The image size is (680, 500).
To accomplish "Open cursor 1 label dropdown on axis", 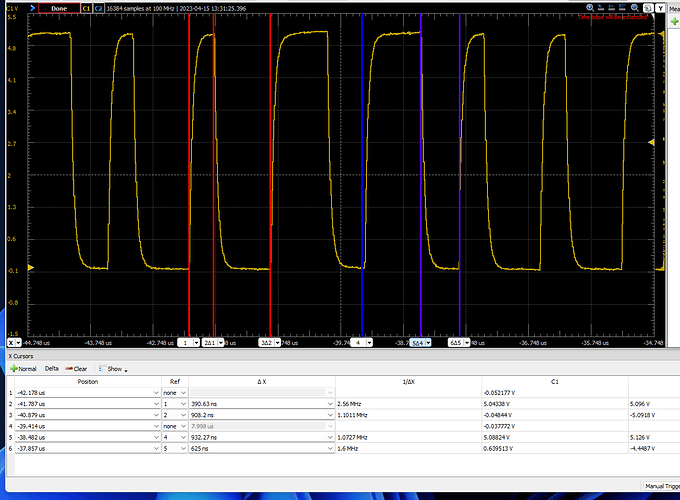I will tap(196, 343).
